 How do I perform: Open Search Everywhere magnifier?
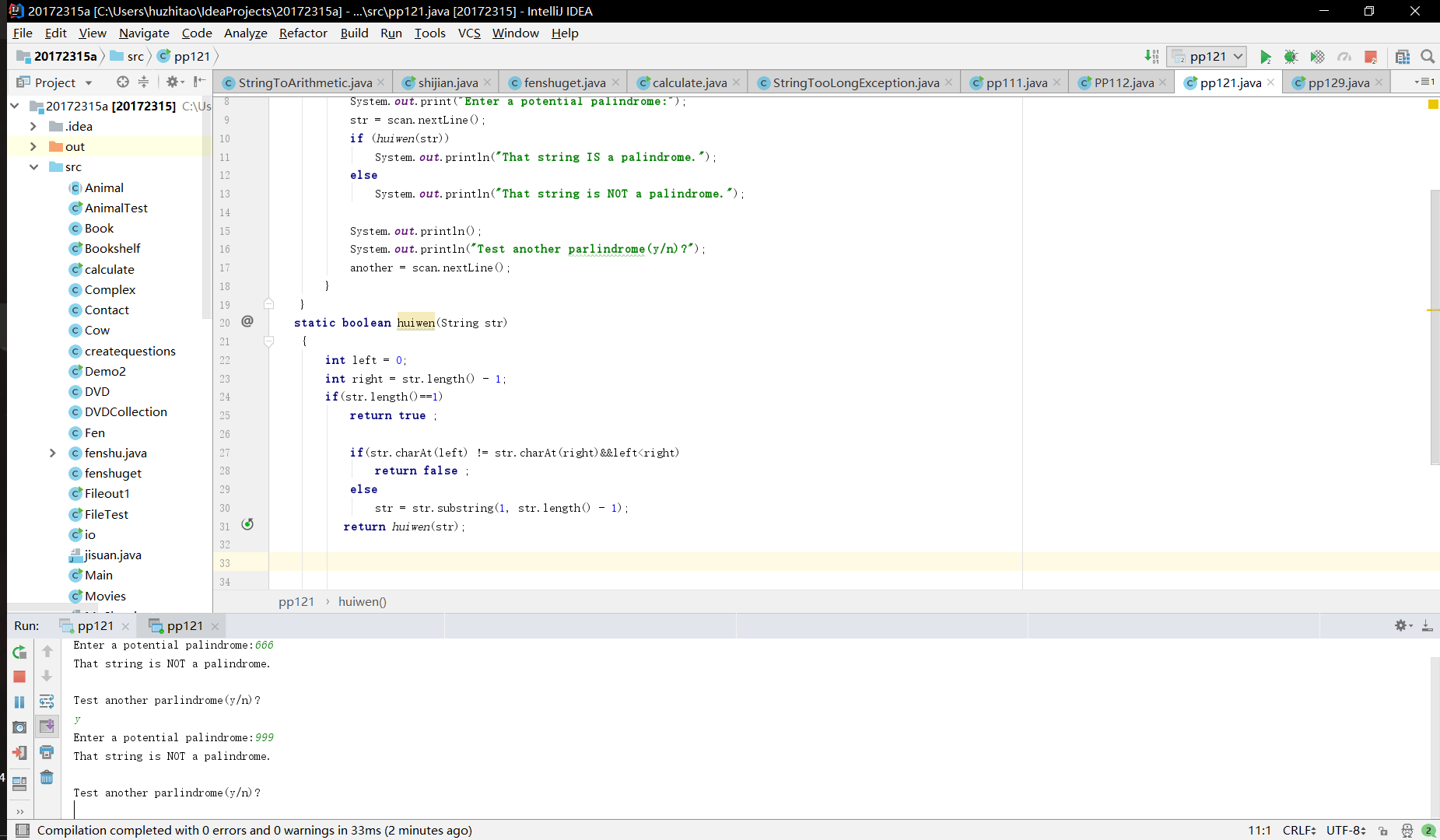pyautogui.click(x=1428, y=57)
